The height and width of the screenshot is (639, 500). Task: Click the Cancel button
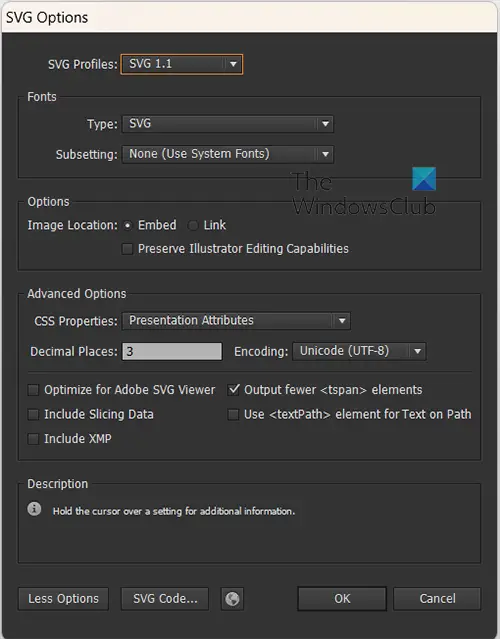[437, 599]
